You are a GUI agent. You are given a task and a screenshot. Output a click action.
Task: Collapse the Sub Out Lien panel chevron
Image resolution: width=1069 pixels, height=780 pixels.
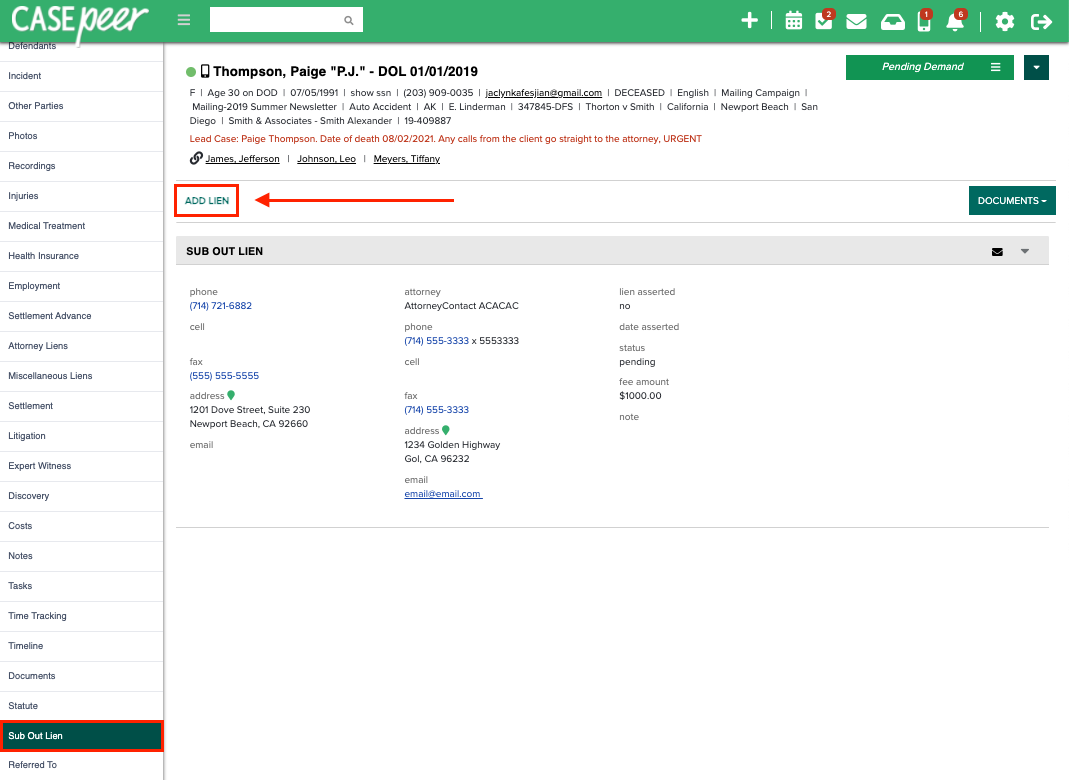coord(1024,251)
